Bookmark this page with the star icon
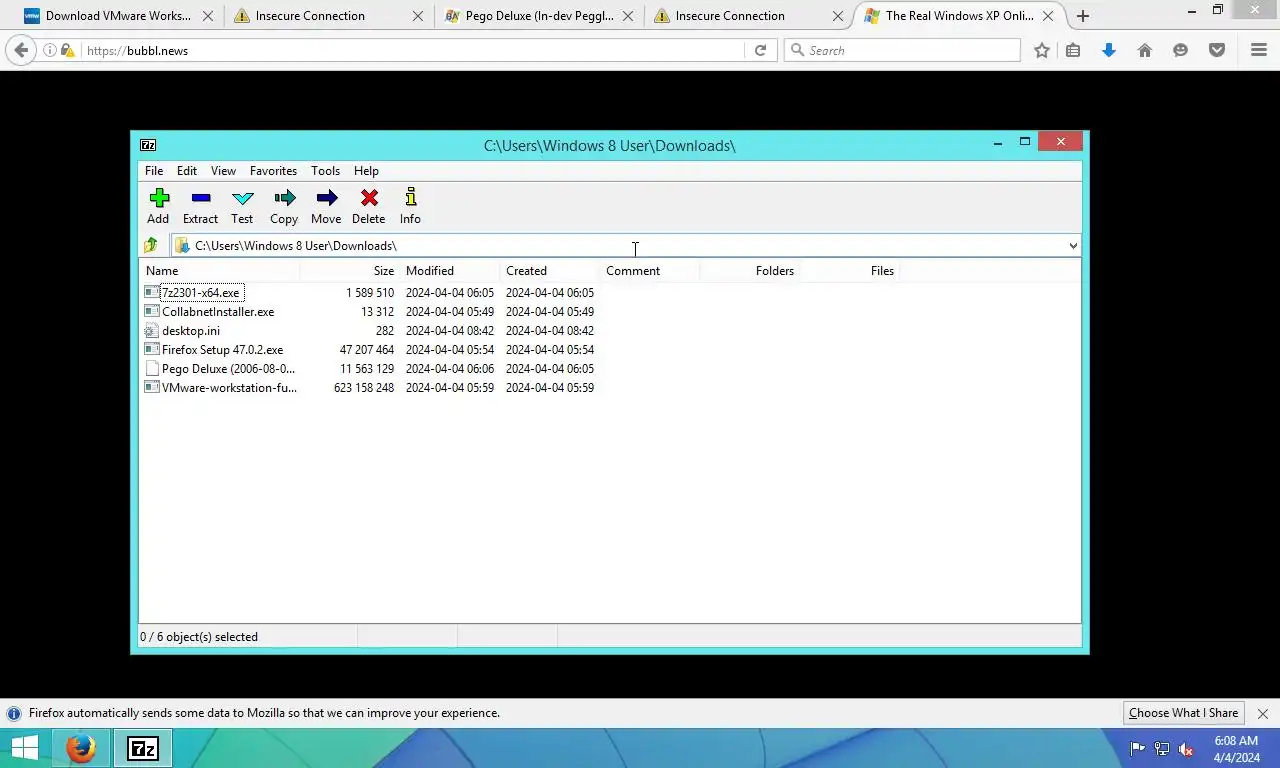1280x768 pixels. tap(1042, 50)
